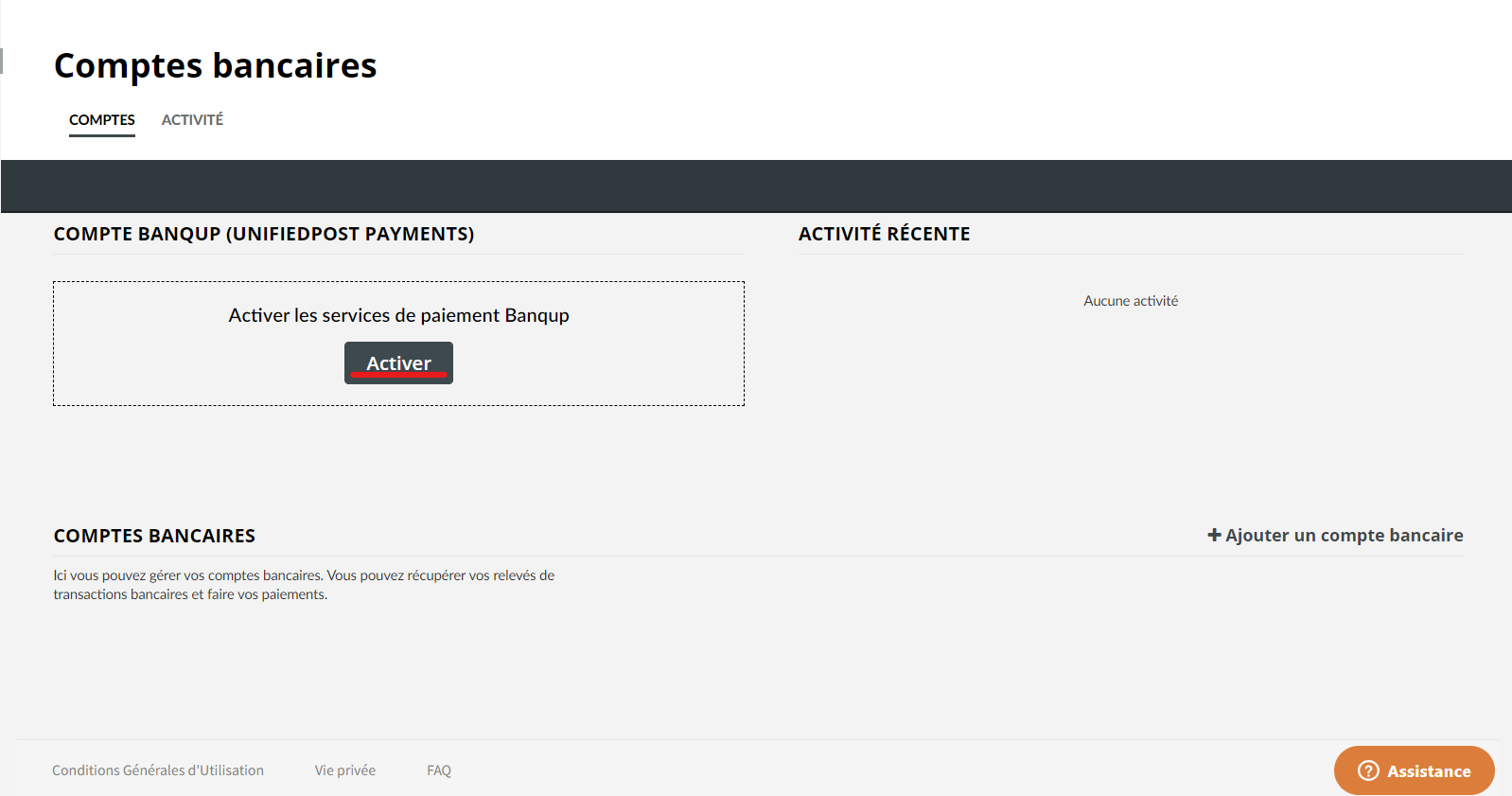Click the Activer button for Banqup payments
Screen dimensions: 1512x796
(398, 363)
